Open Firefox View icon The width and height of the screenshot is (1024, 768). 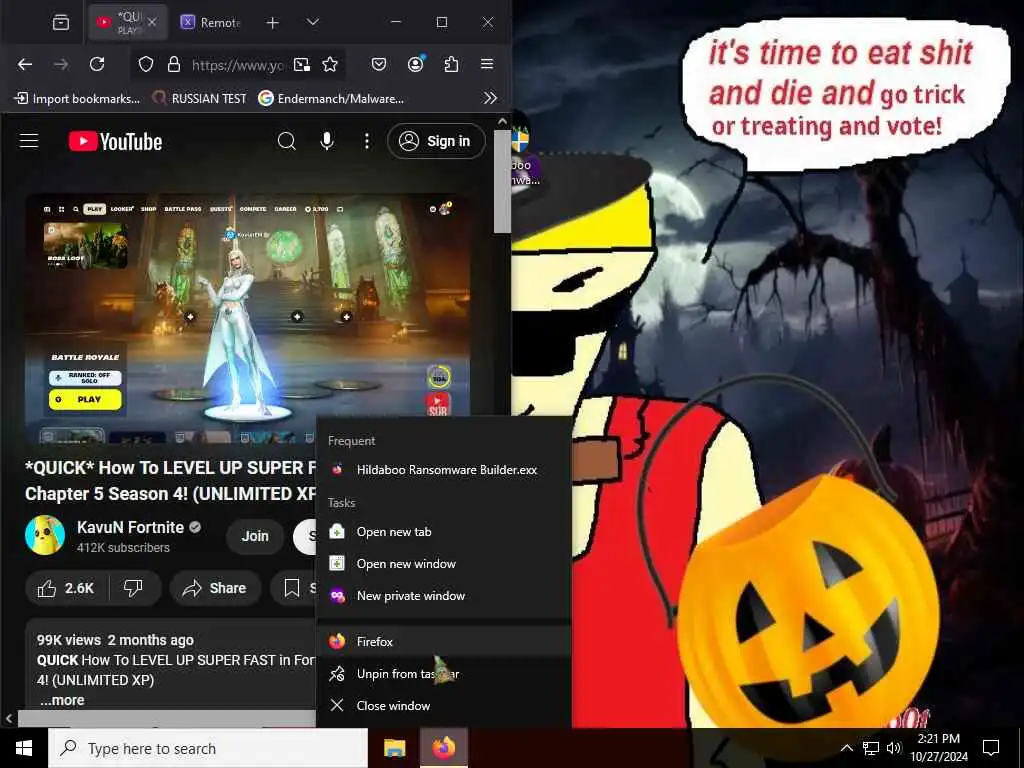61,22
